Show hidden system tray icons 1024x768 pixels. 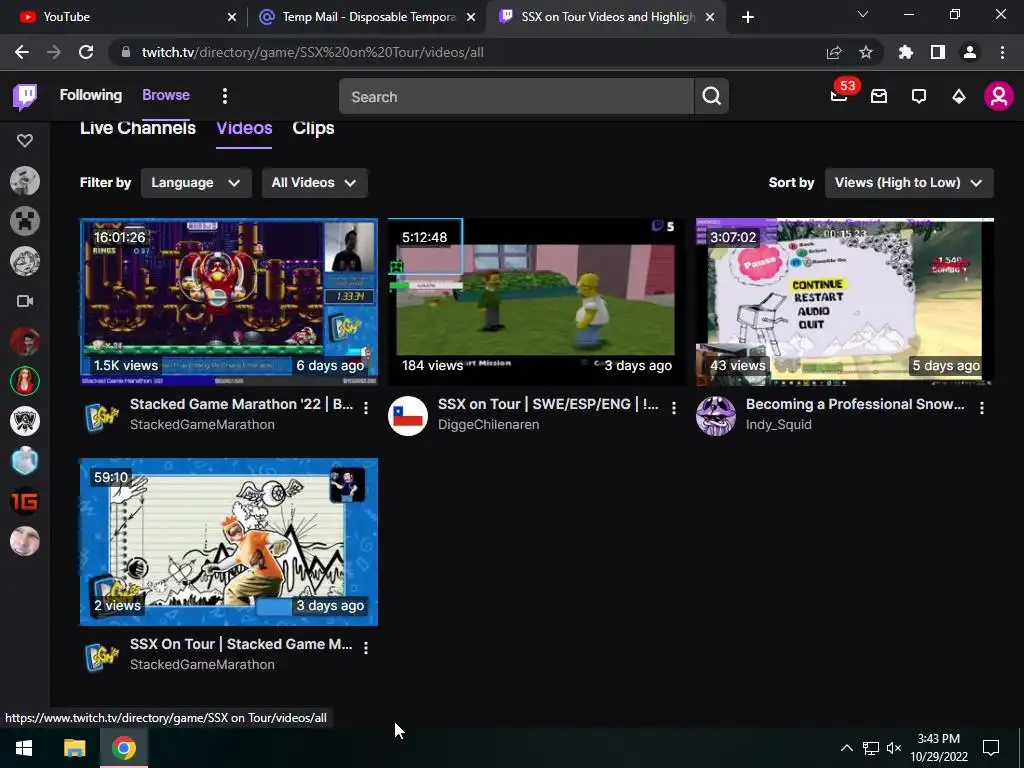(846, 748)
